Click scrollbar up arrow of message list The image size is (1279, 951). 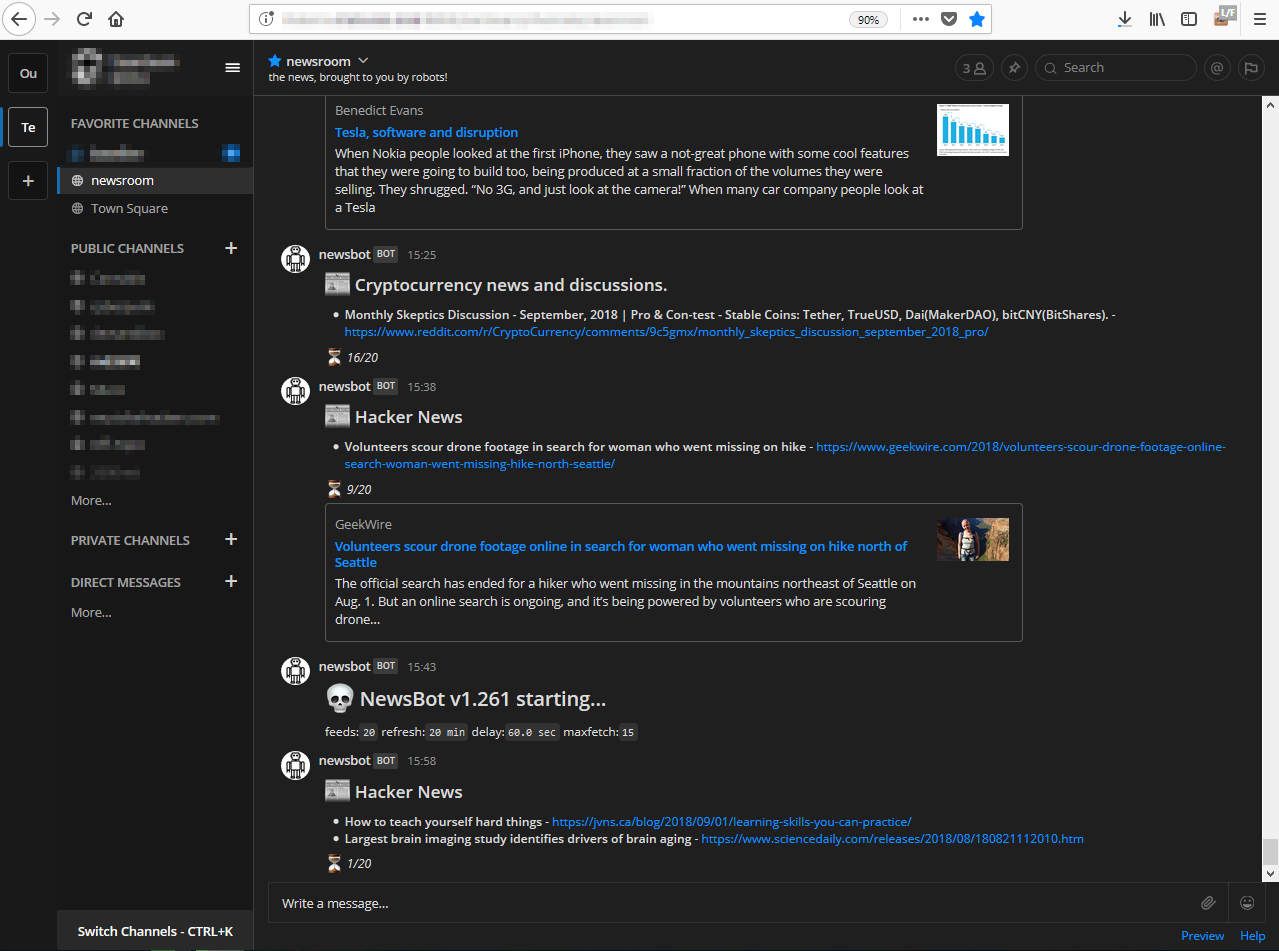pos(1270,106)
